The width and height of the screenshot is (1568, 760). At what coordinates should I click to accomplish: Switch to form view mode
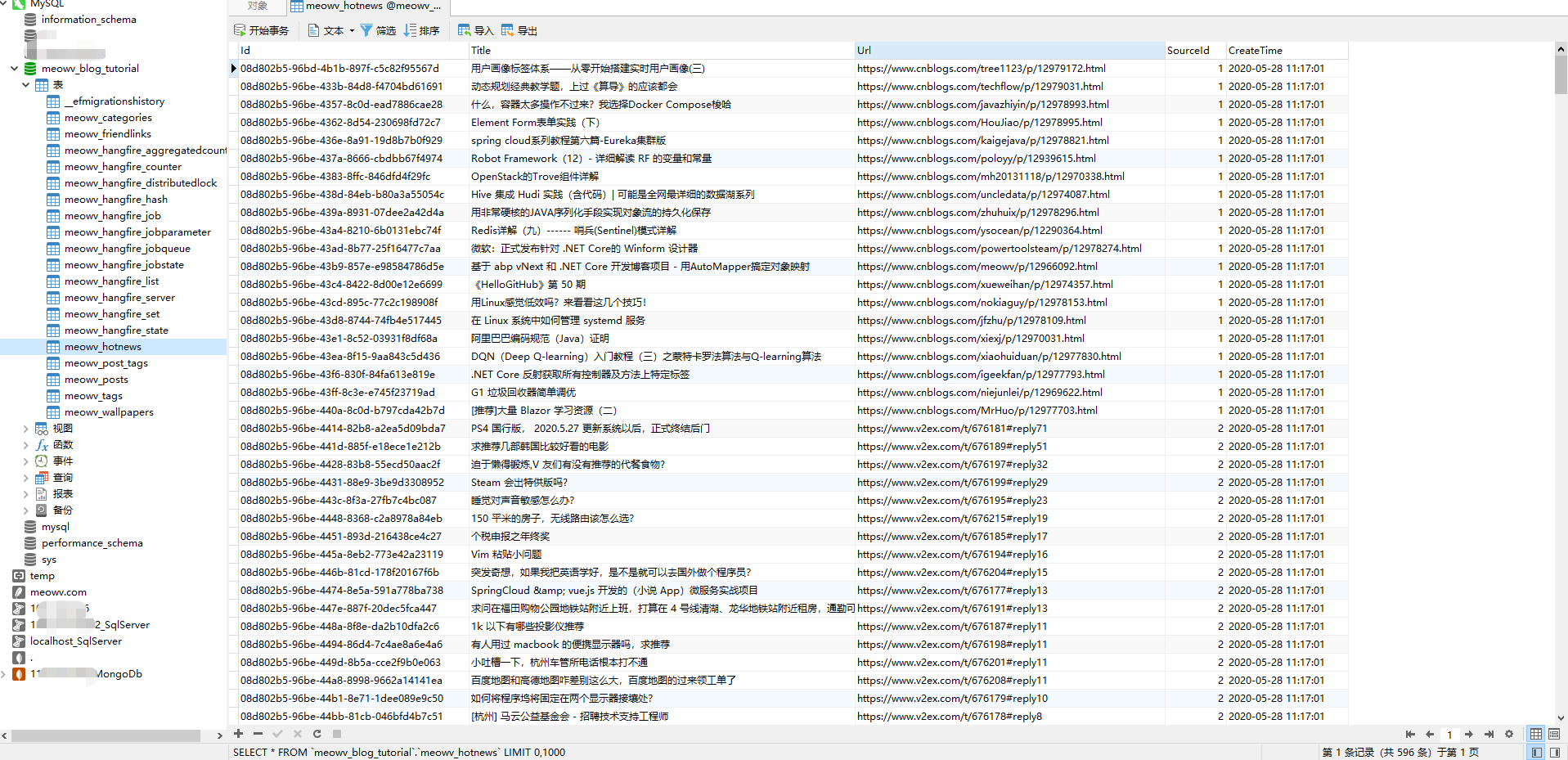point(1554,734)
